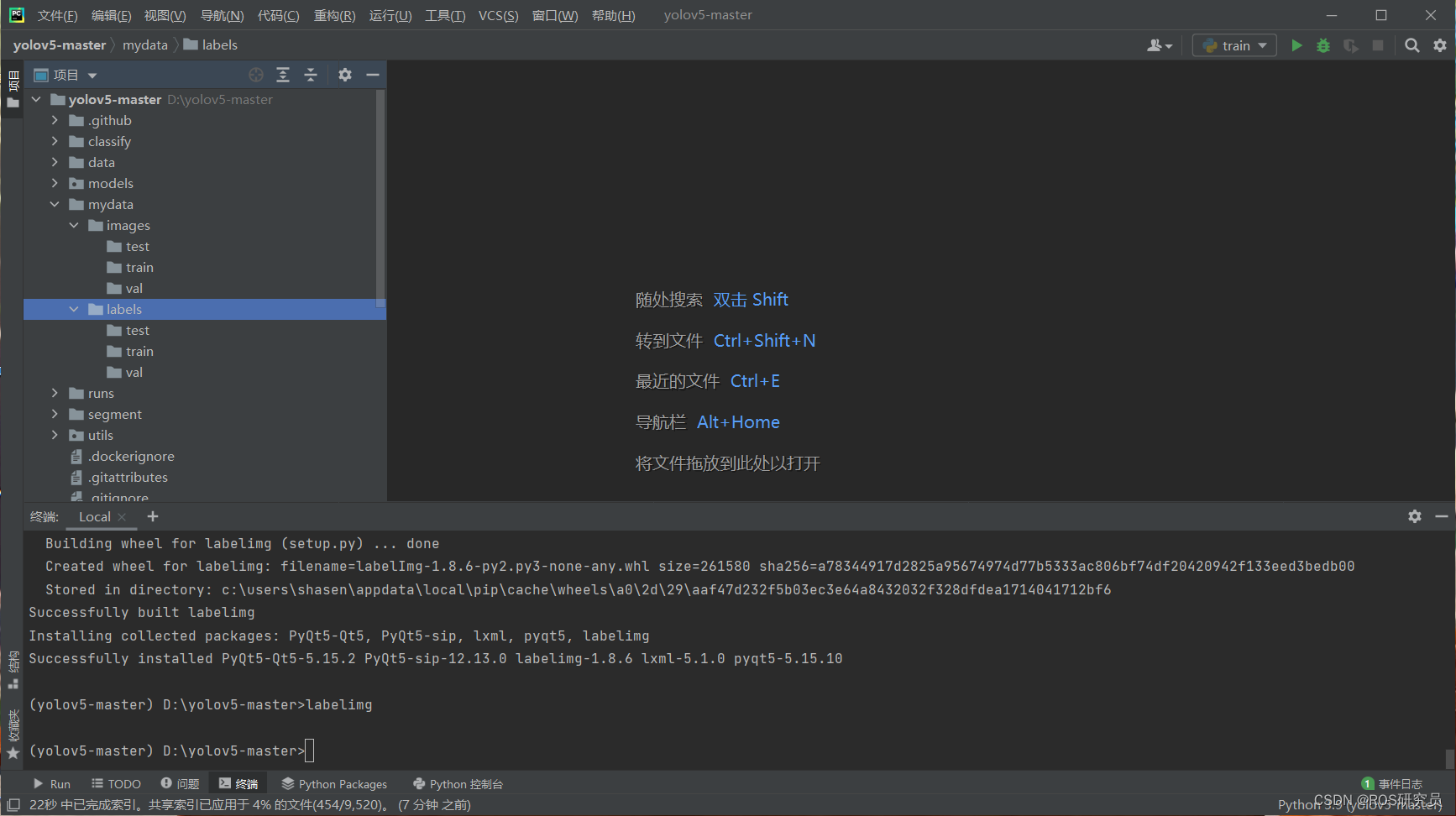Image resolution: width=1456 pixels, height=816 pixels.
Task: Run with coverage icon
Action: tap(1350, 45)
